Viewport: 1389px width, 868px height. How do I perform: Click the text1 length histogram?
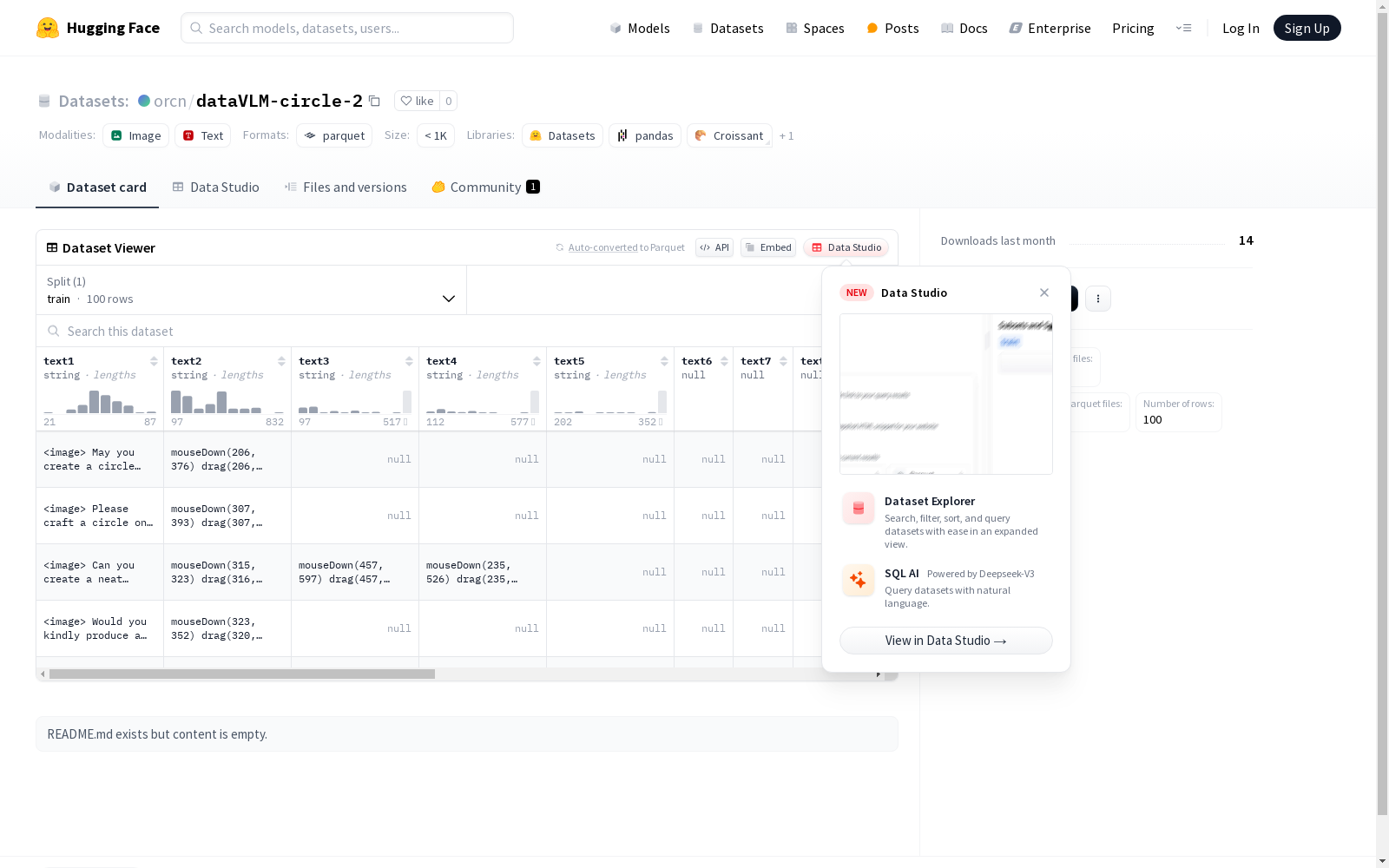(100, 401)
